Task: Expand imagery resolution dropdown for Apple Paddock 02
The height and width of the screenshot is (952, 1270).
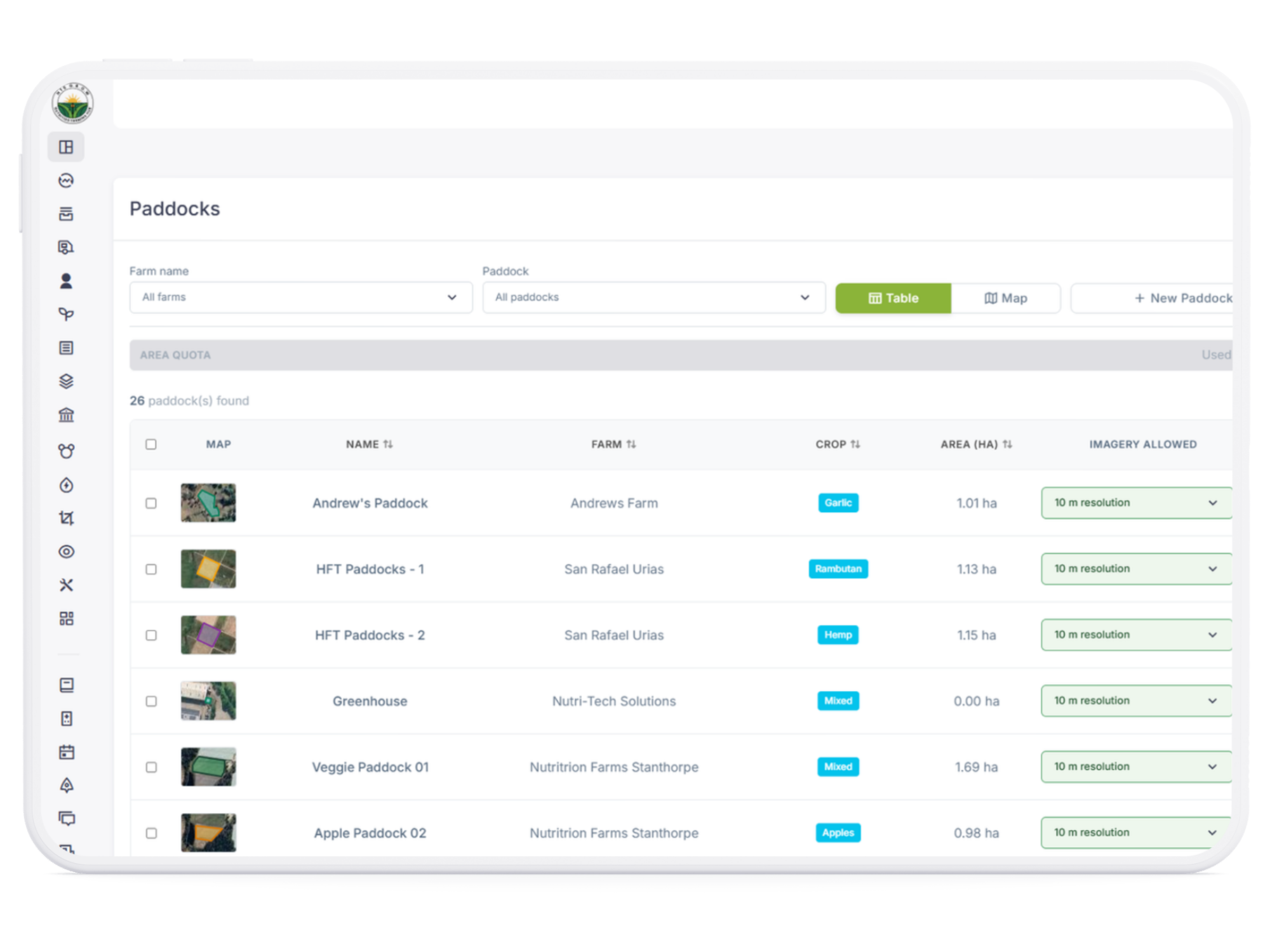Action: 1137,833
